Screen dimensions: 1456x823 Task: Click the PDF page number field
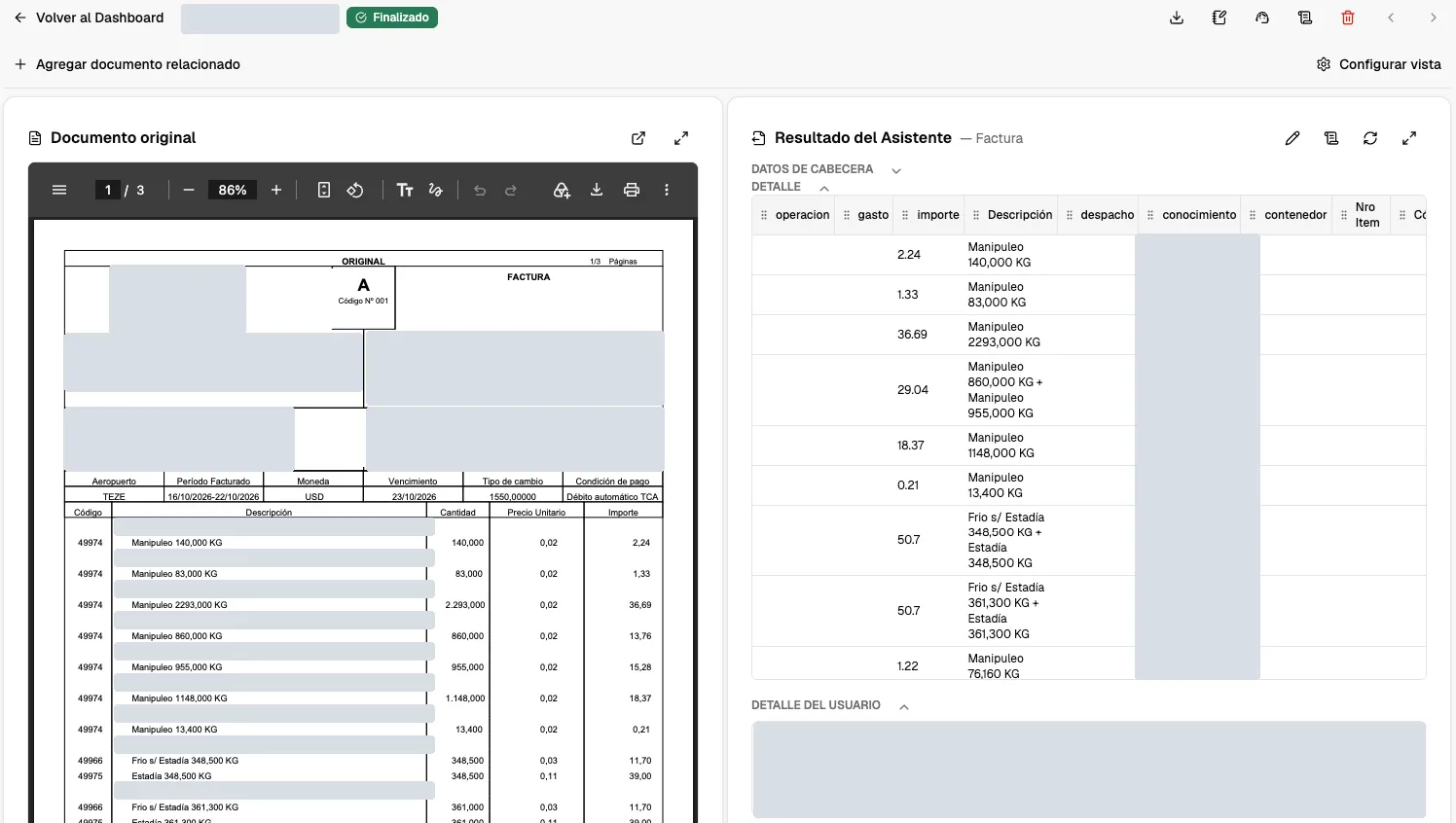[108, 190]
